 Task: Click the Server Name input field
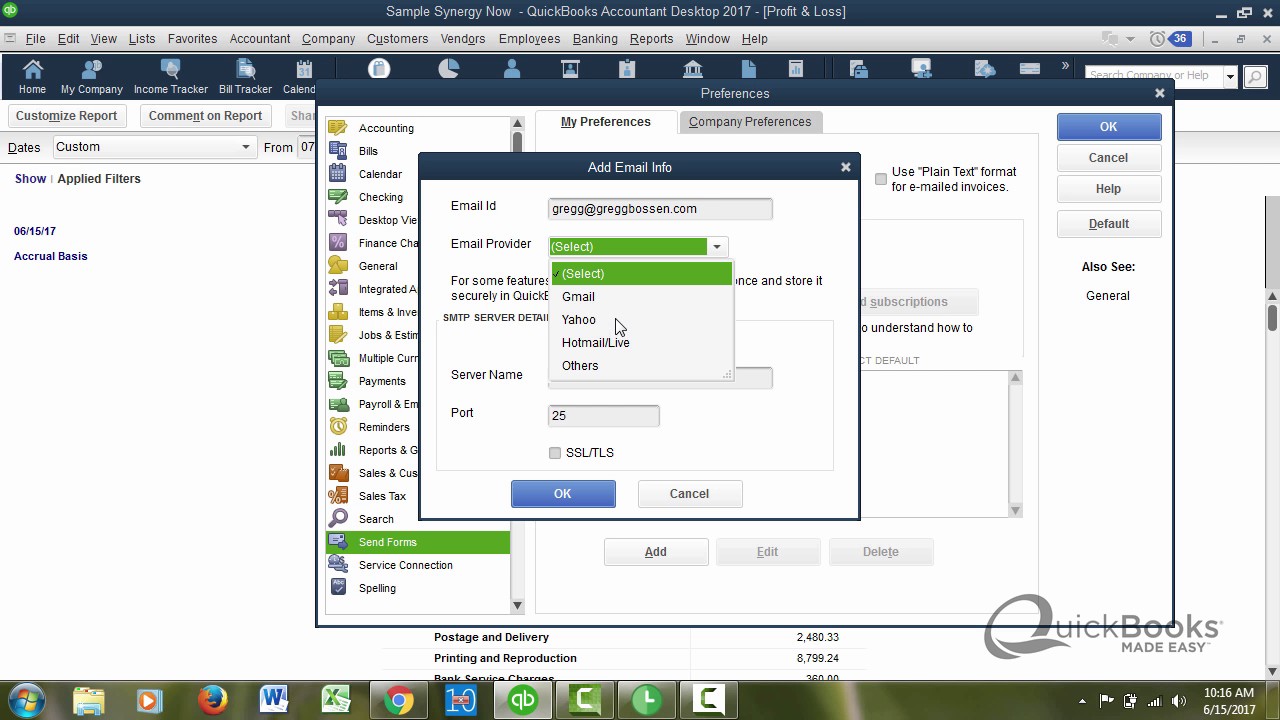coord(660,378)
